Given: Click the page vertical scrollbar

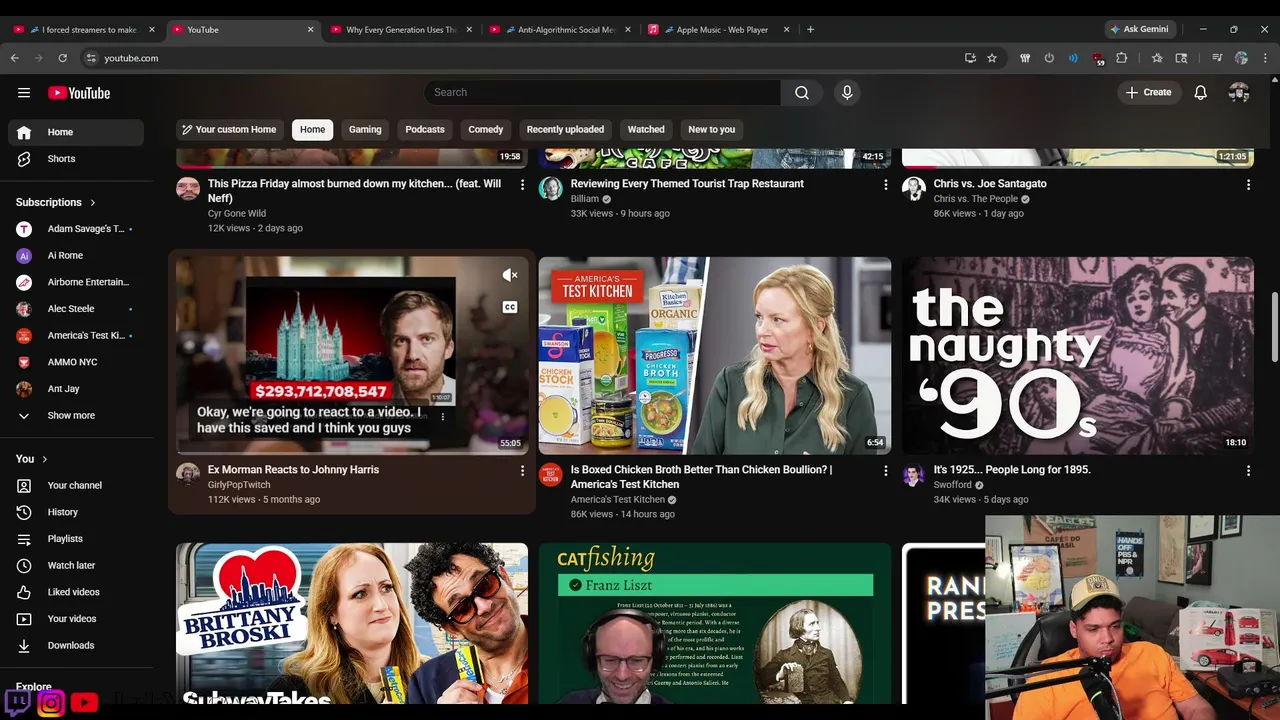Looking at the screenshot, I should pos(1274,328).
